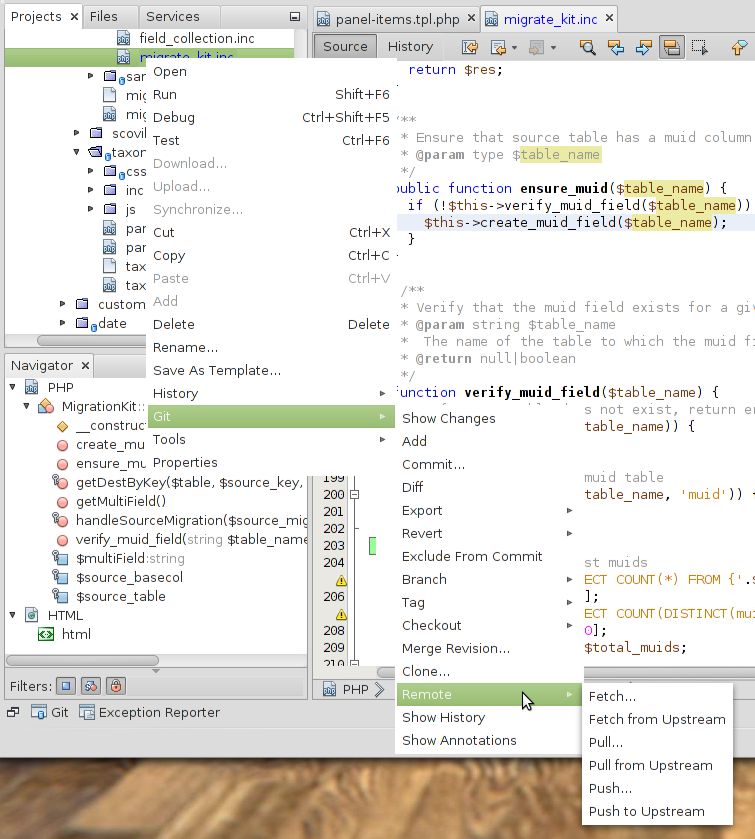Click Find Next Occurrence arrow icon
The image size is (755, 839).
pyautogui.click(x=644, y=47)
